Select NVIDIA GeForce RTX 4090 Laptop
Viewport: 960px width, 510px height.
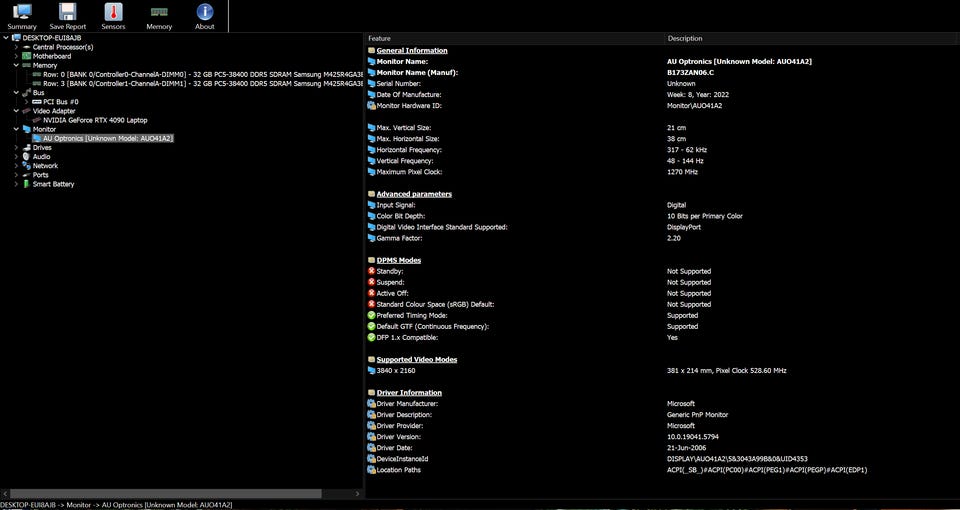[x=95, y=121]
